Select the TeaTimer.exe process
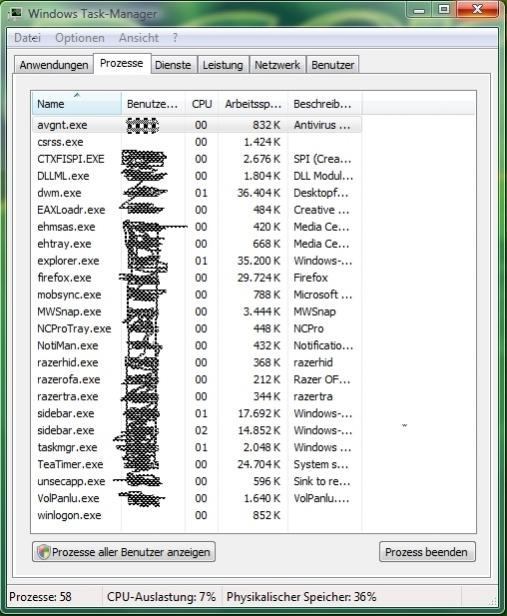Screen dimensions: 507x616 (197, 464)
